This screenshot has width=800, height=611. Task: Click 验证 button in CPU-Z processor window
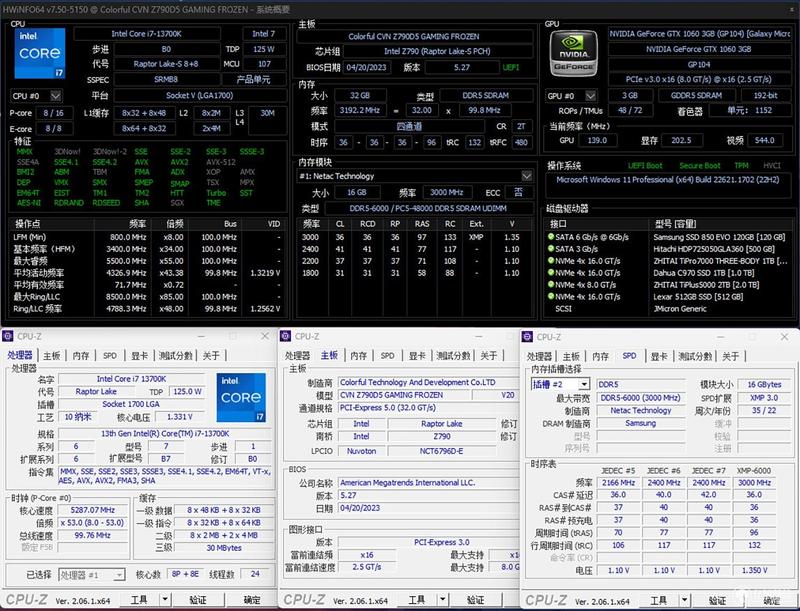[x=198, y=599]
